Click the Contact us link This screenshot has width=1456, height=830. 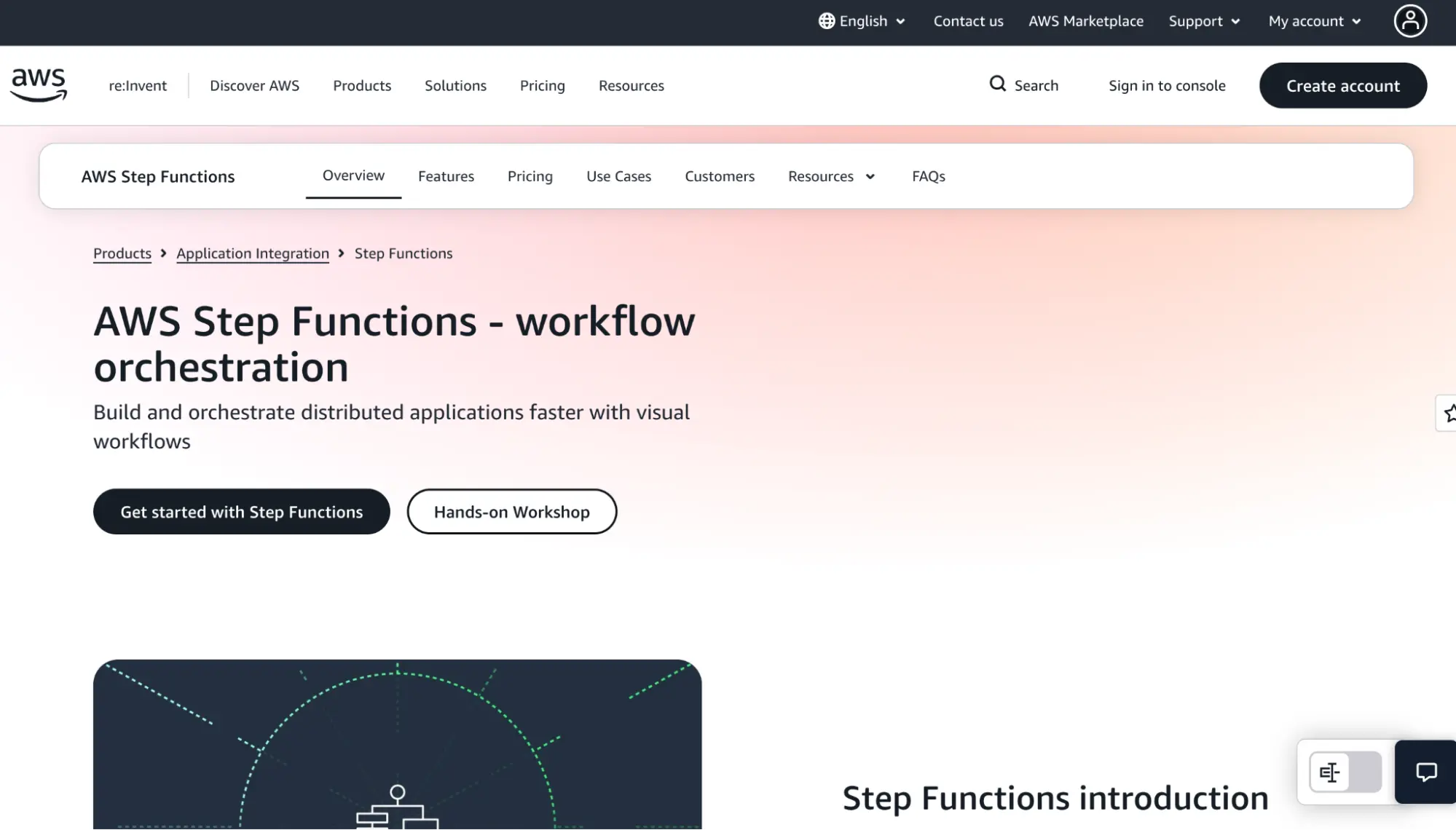point(968,21)
